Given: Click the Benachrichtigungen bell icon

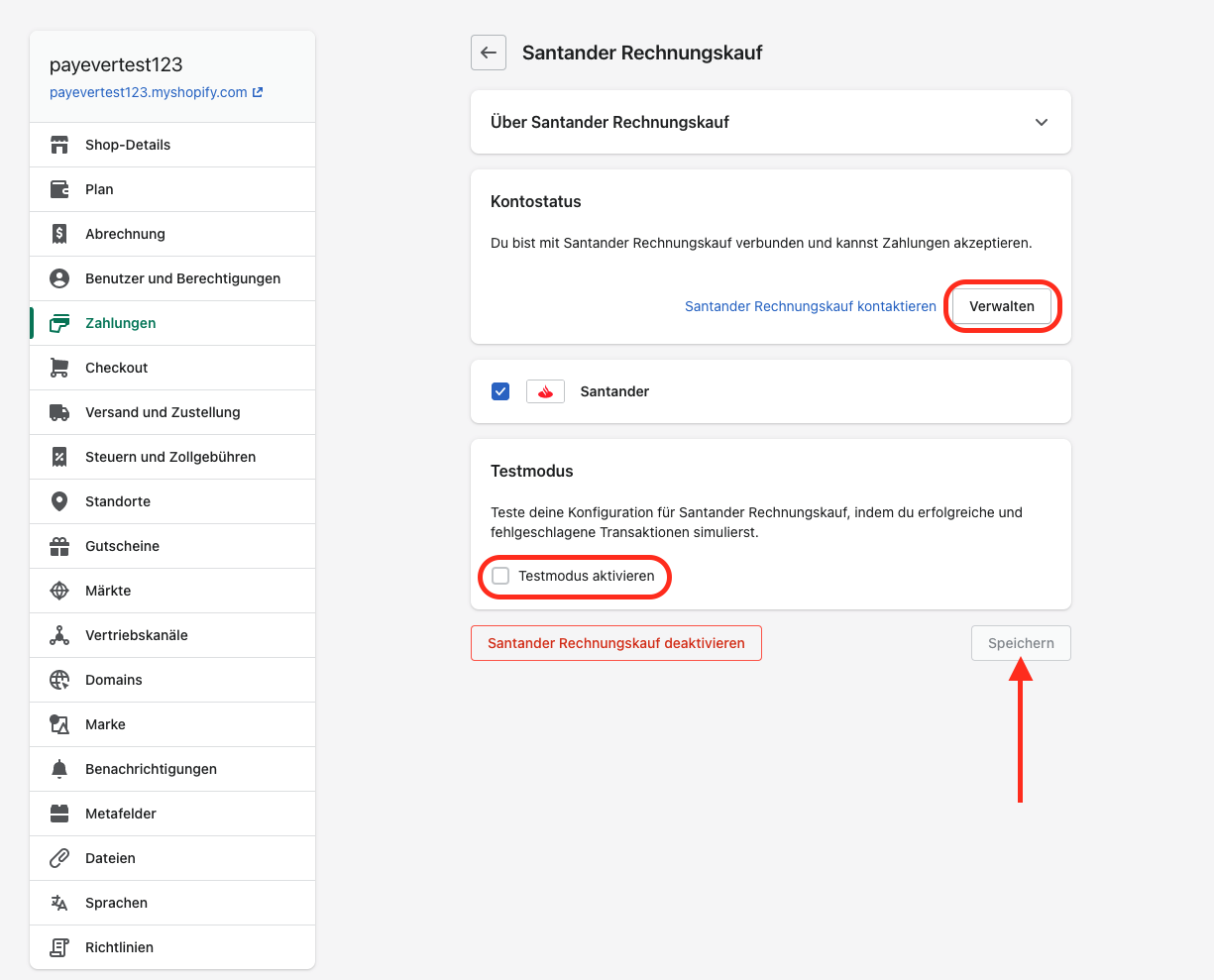Looking at the screenshot, I should pos(59,769).
